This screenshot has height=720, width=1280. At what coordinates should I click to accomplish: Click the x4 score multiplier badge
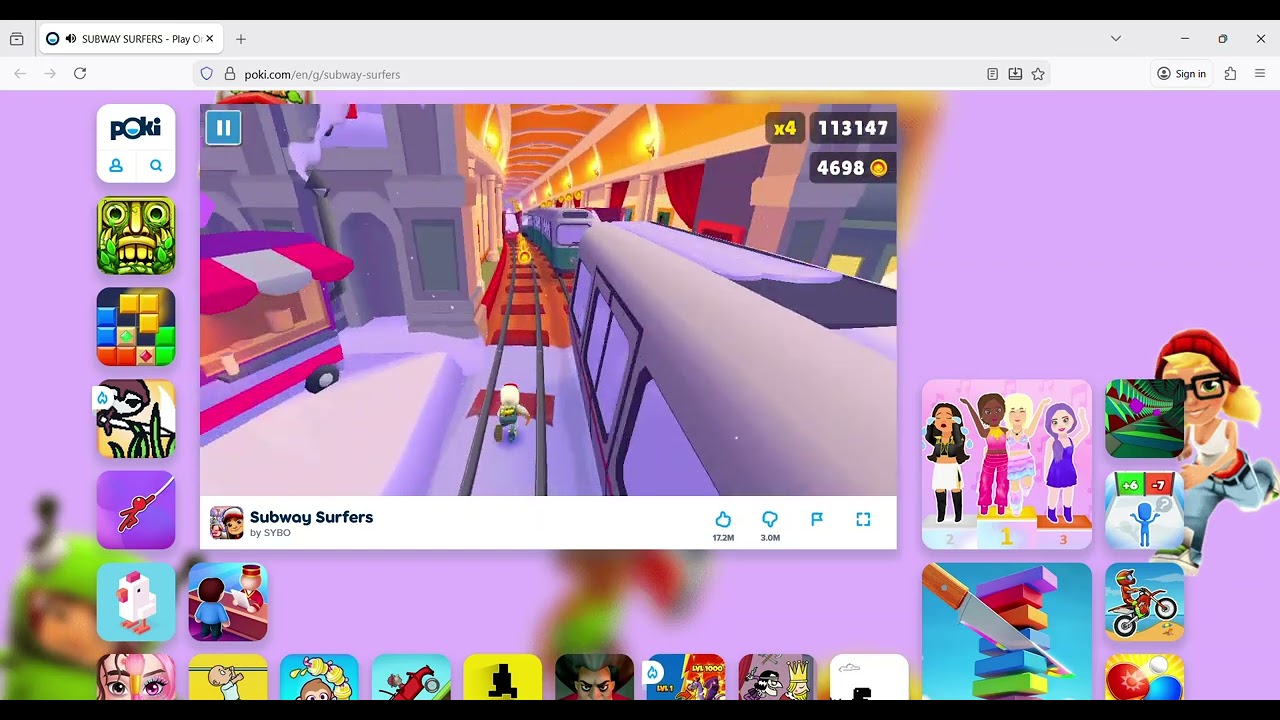tap(785, 128)
